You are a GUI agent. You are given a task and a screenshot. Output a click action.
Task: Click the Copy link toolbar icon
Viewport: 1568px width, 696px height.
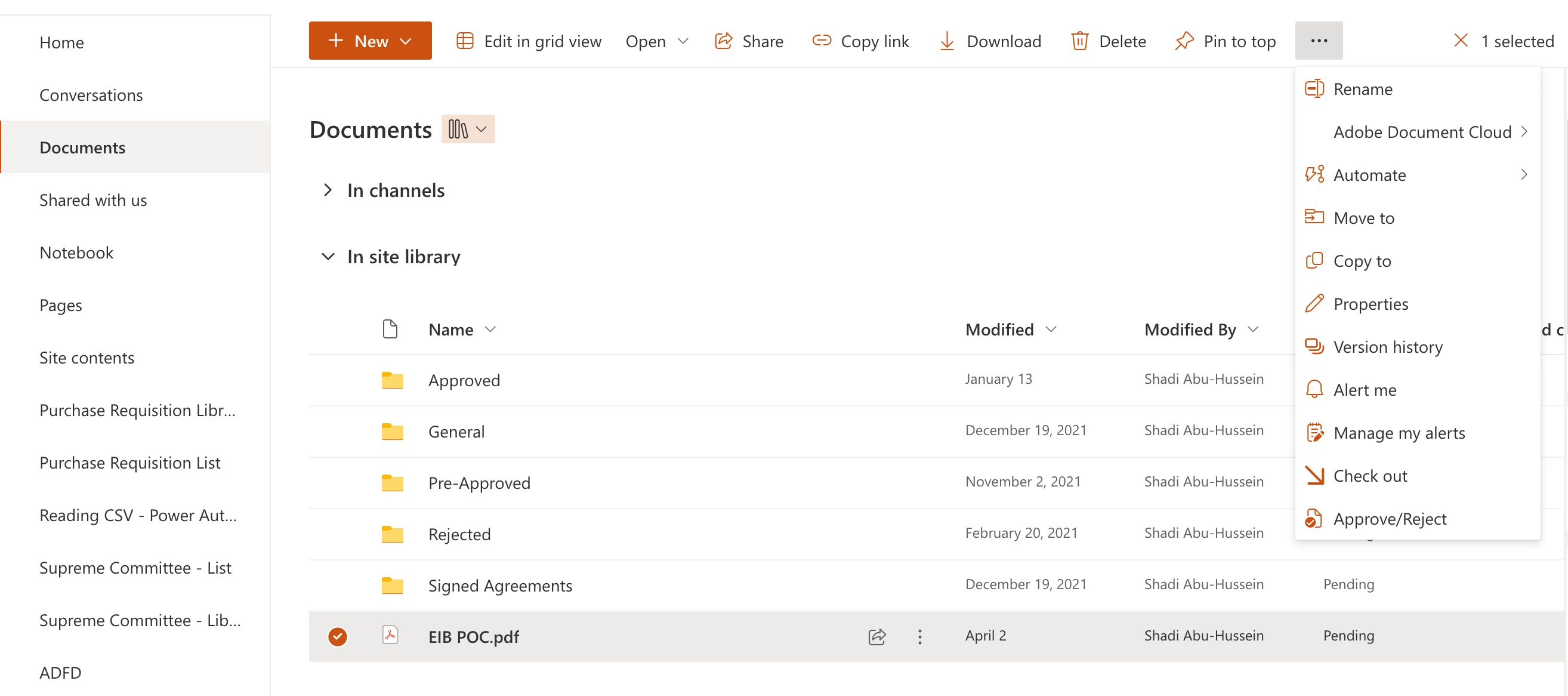tap(821, 41)
